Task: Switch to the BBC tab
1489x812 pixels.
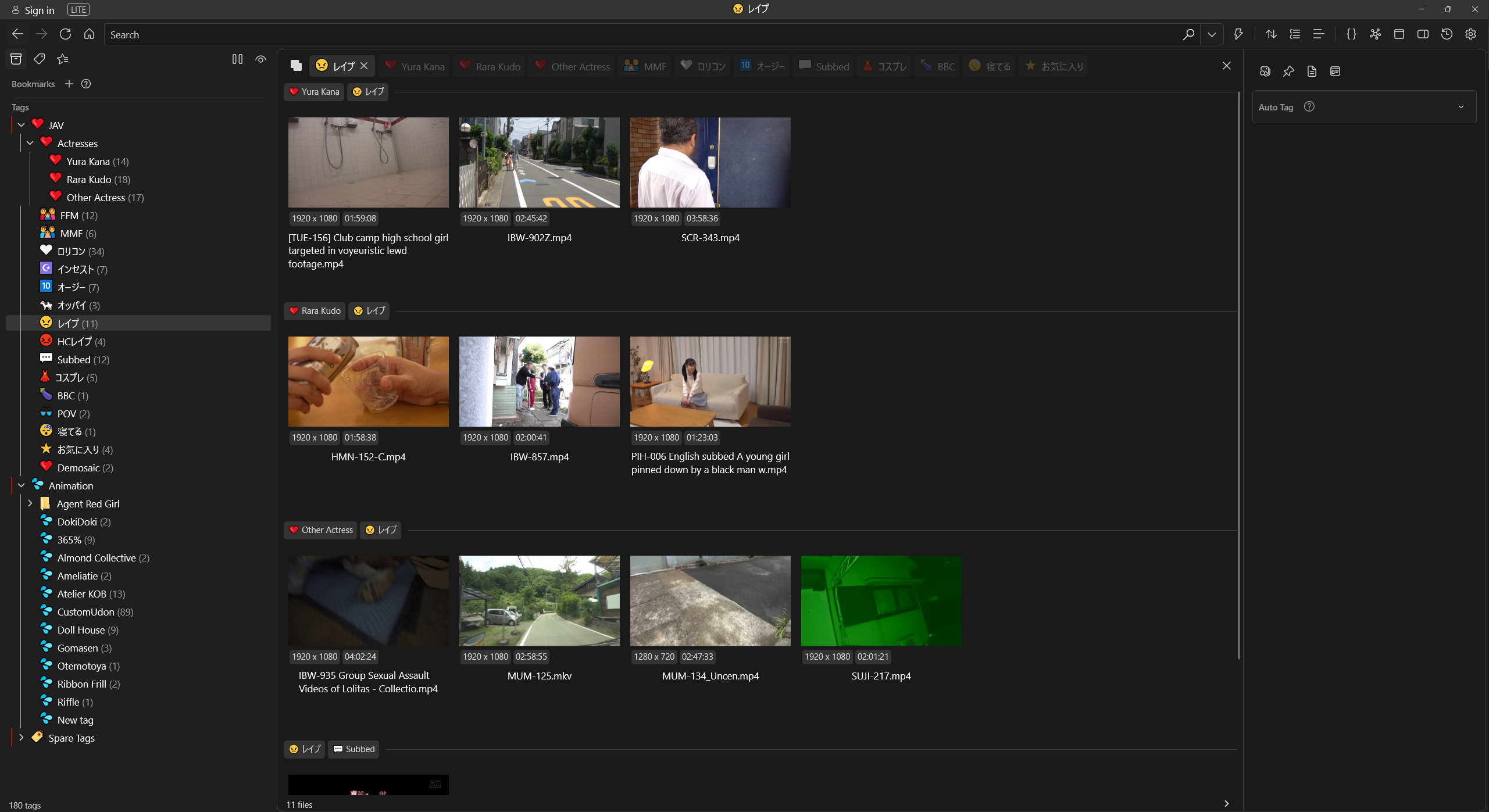Action: point(938,66)
